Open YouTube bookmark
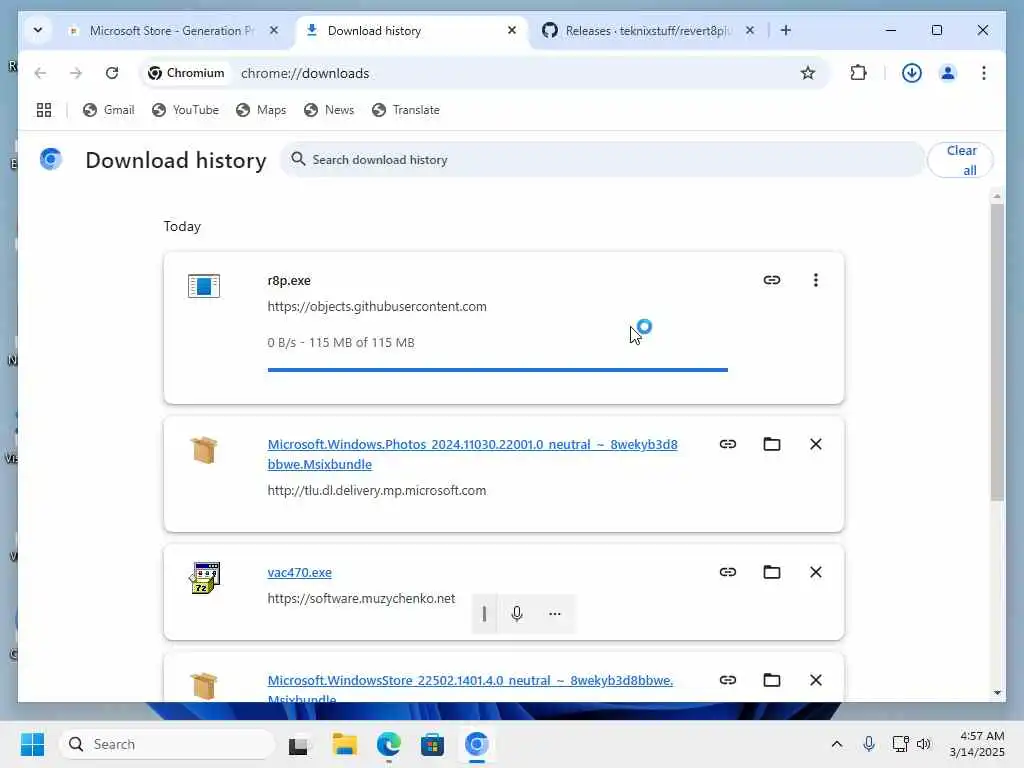1024x768 pixels. pyautogui.click(x=185, y=110)
